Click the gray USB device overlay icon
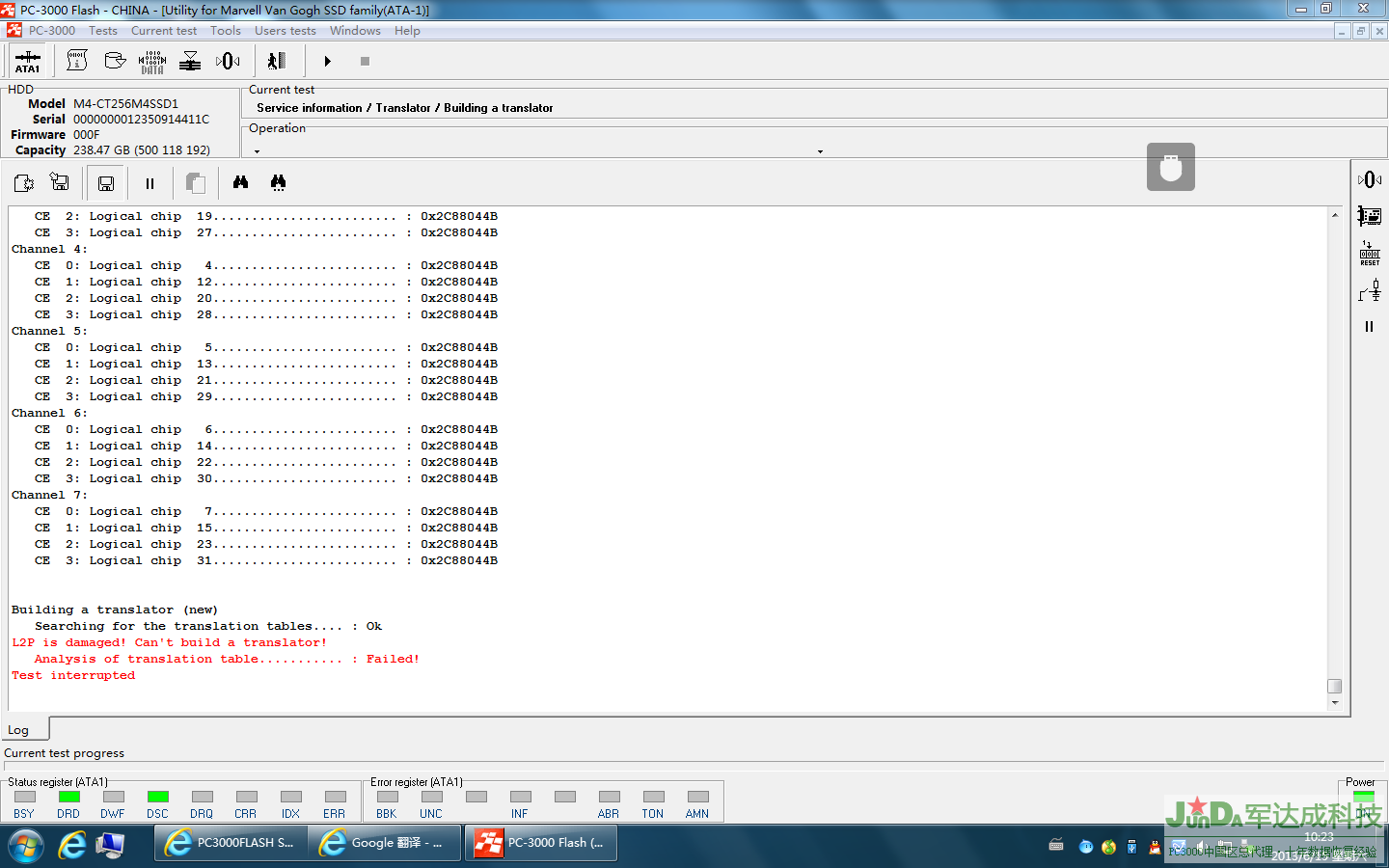Viewport: 1389px width, 868px height. coord(1171,167)
